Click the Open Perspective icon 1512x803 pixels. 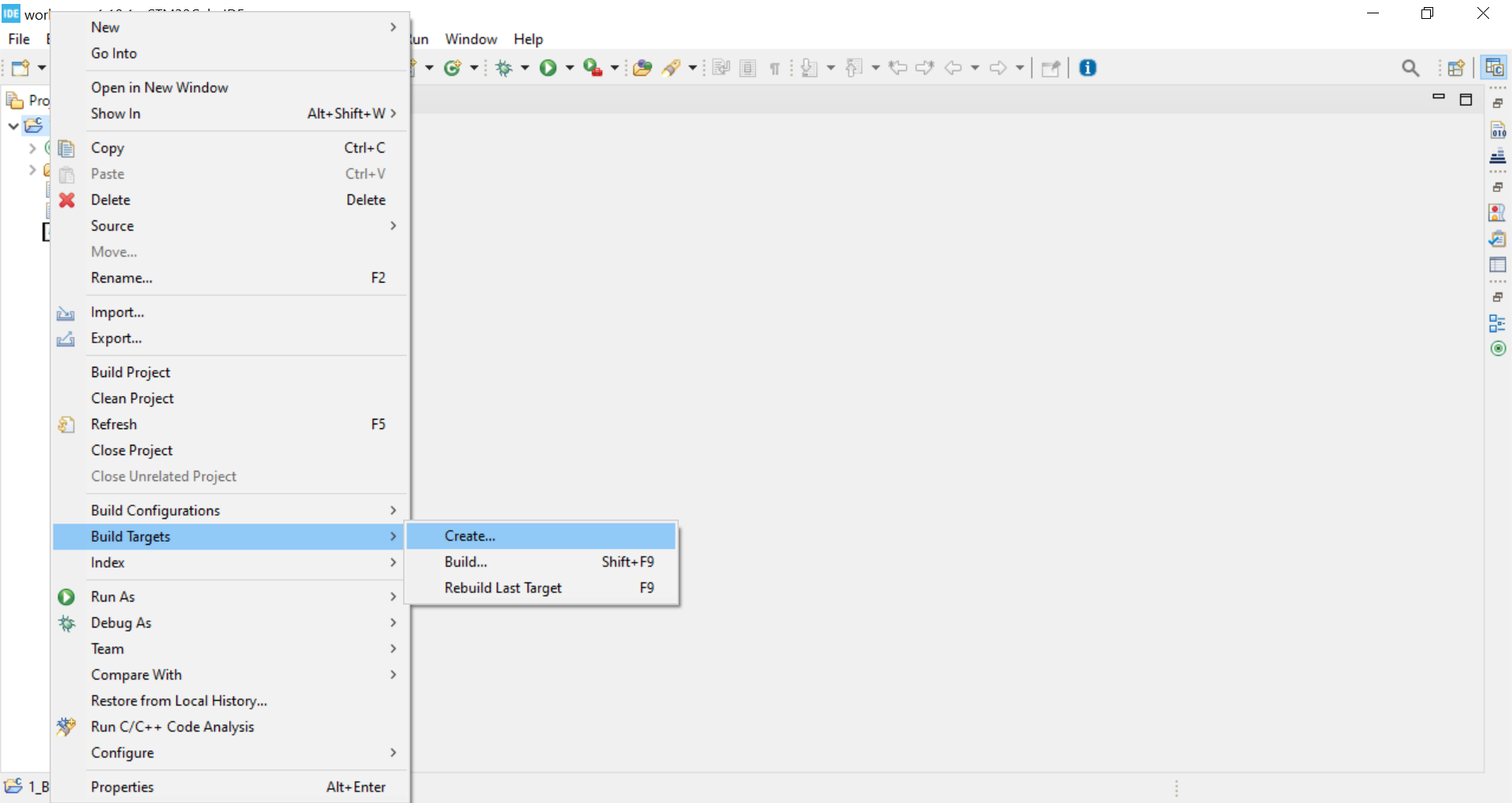tap(1456, 68)
